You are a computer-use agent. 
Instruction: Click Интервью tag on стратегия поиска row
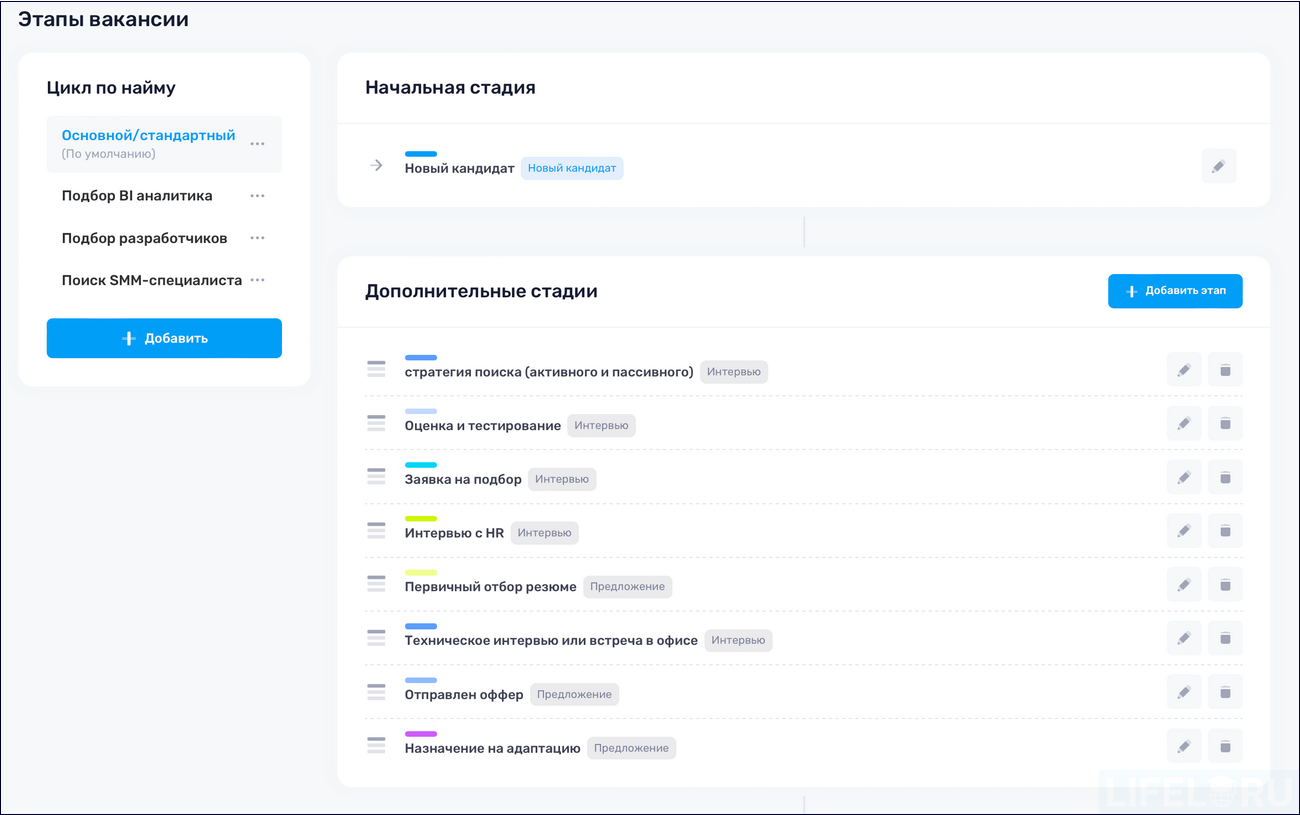pyautogui.click(x=734, y=372)
